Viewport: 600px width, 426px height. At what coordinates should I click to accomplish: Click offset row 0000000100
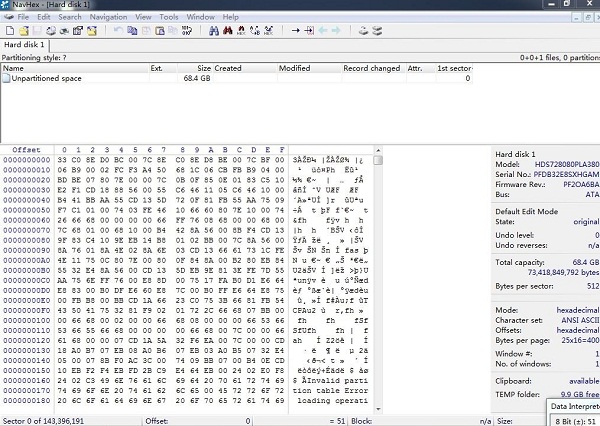click(x=27, y=320)
